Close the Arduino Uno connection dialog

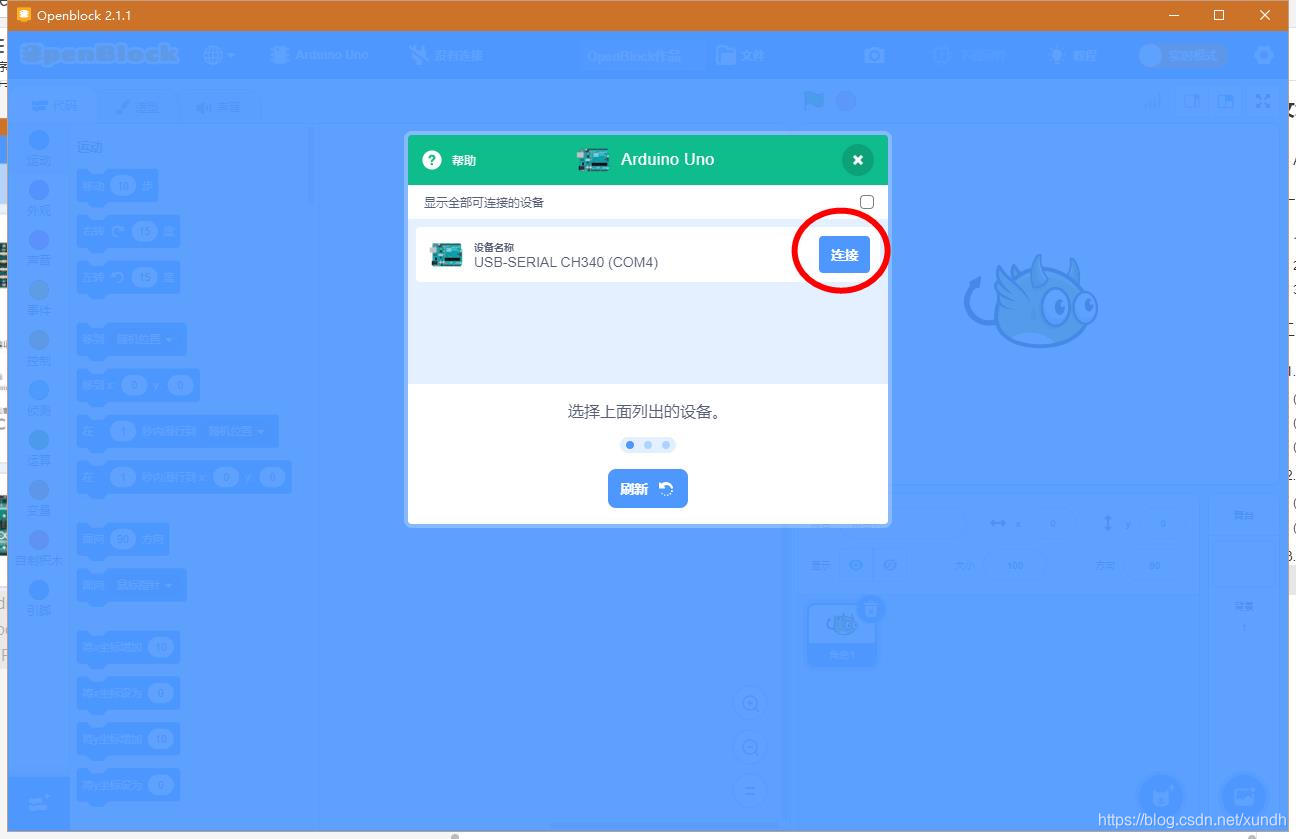coord(857,160)
